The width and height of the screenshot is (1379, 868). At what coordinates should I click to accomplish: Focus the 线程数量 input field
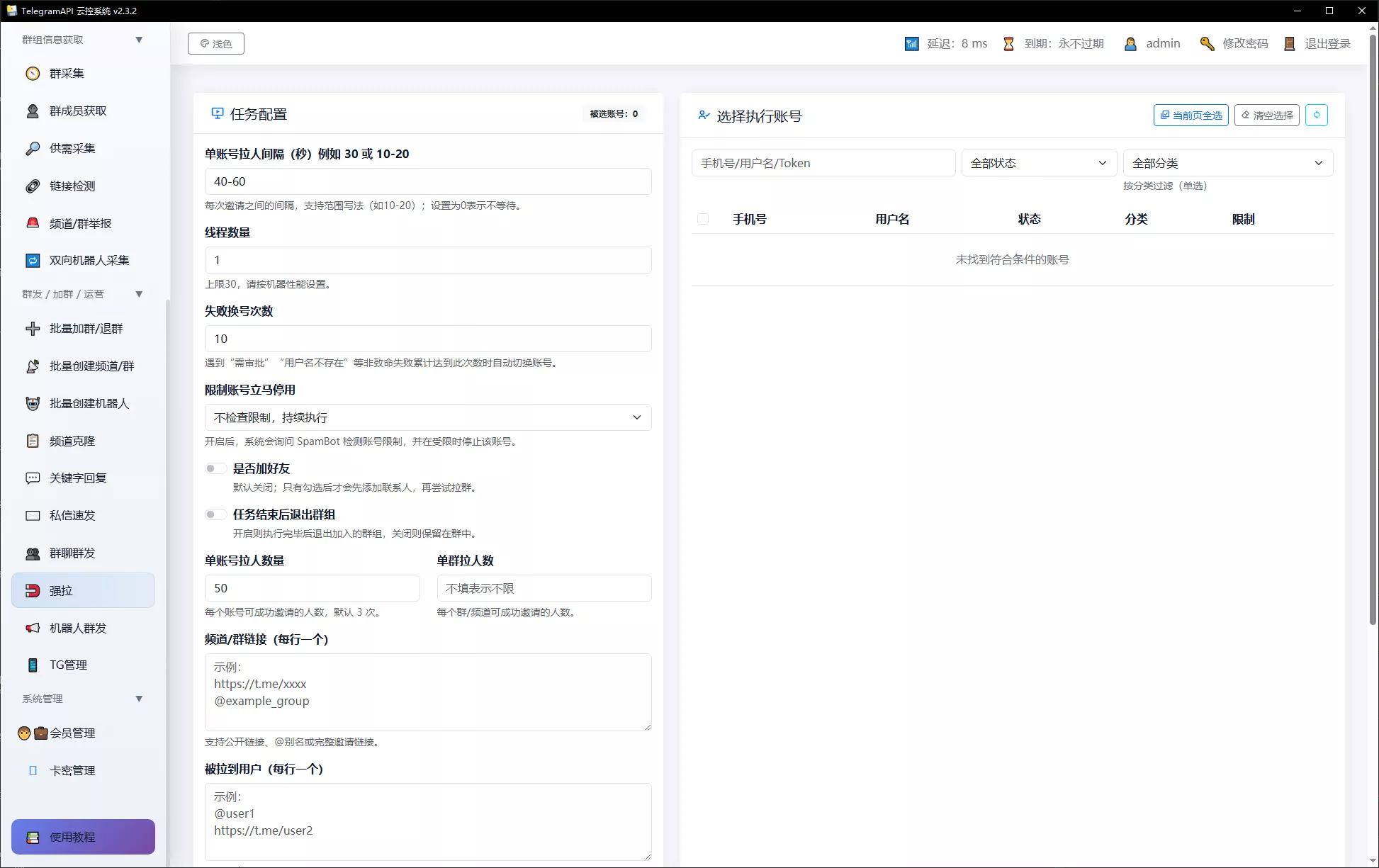point(428,260)
